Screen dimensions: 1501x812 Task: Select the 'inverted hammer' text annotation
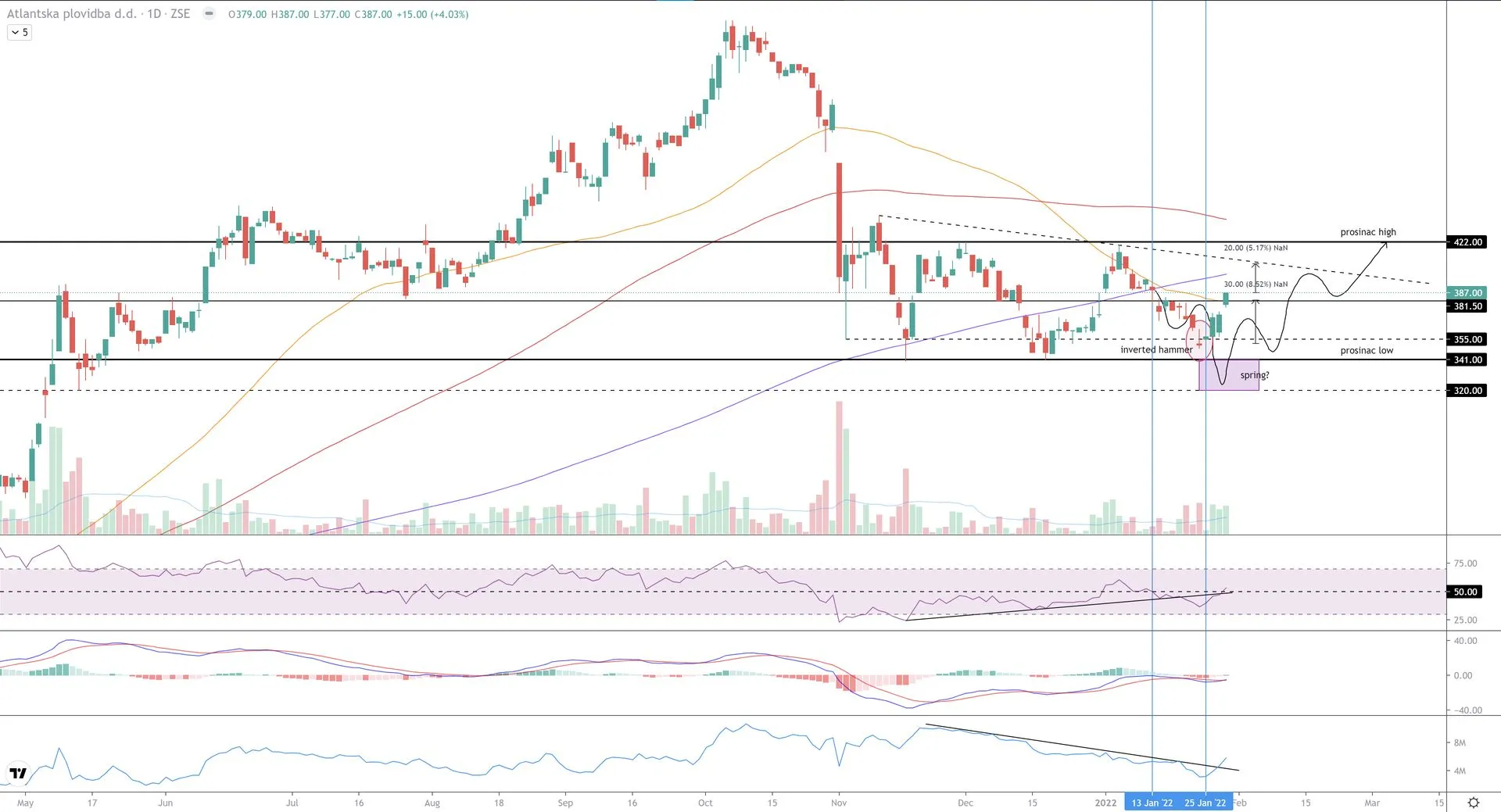click(x=1155, y=349)
